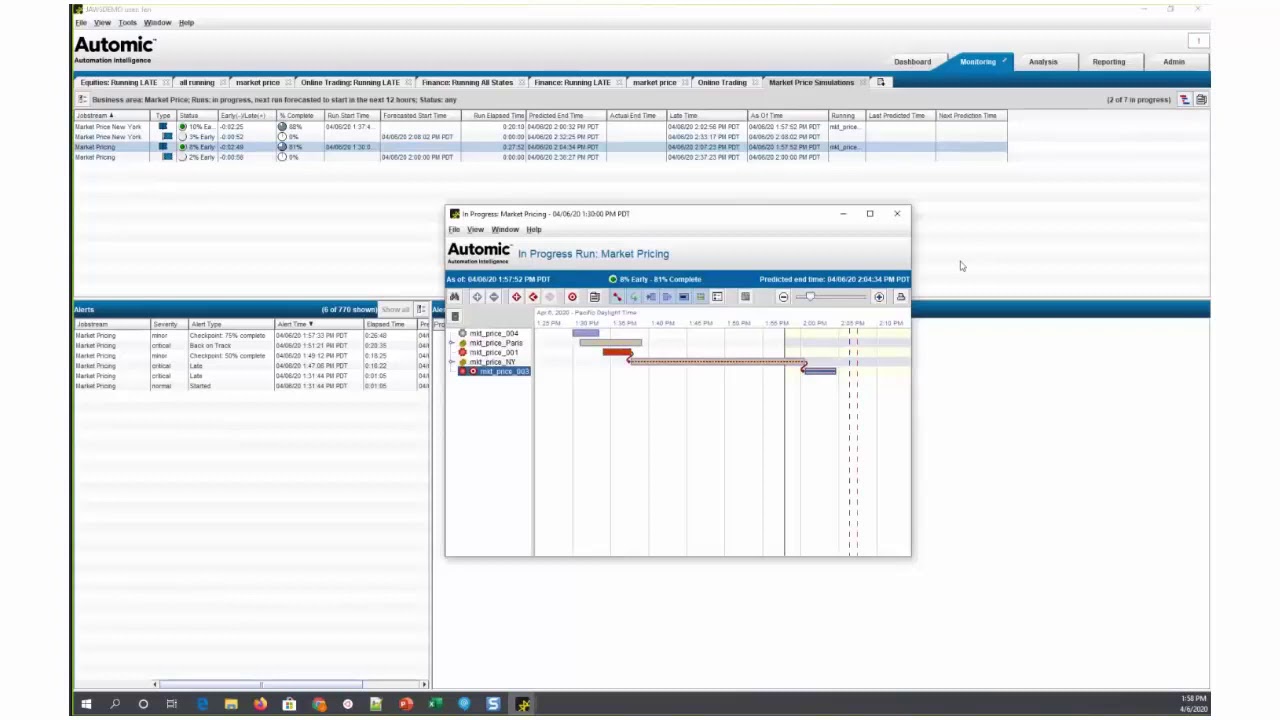
Task: Print the in-progress run chart
Action: (900, 297)
